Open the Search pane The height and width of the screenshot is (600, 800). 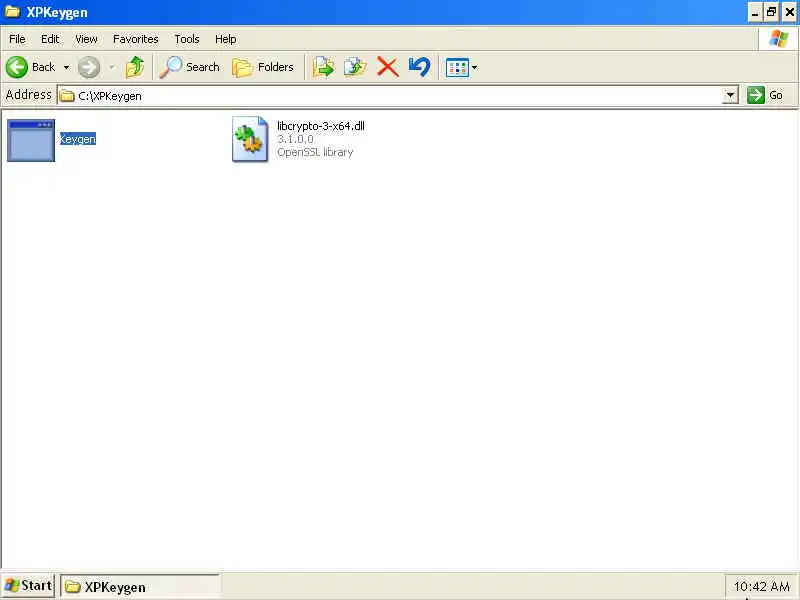pos(189,67)
